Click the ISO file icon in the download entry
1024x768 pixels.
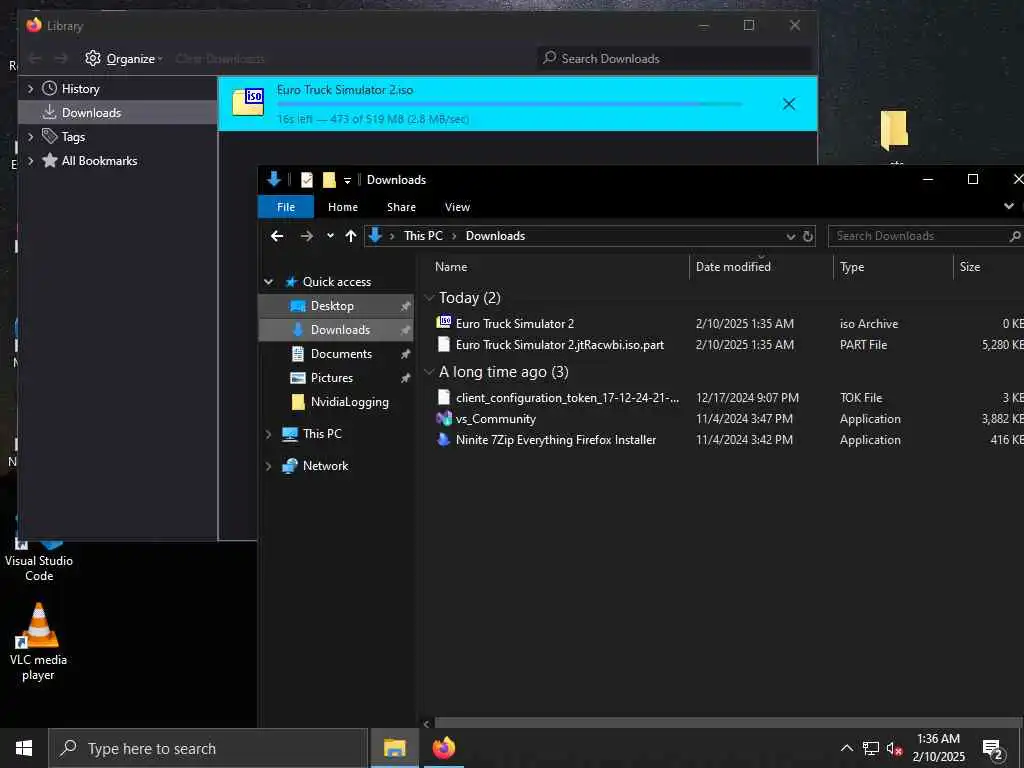point(248,103)
